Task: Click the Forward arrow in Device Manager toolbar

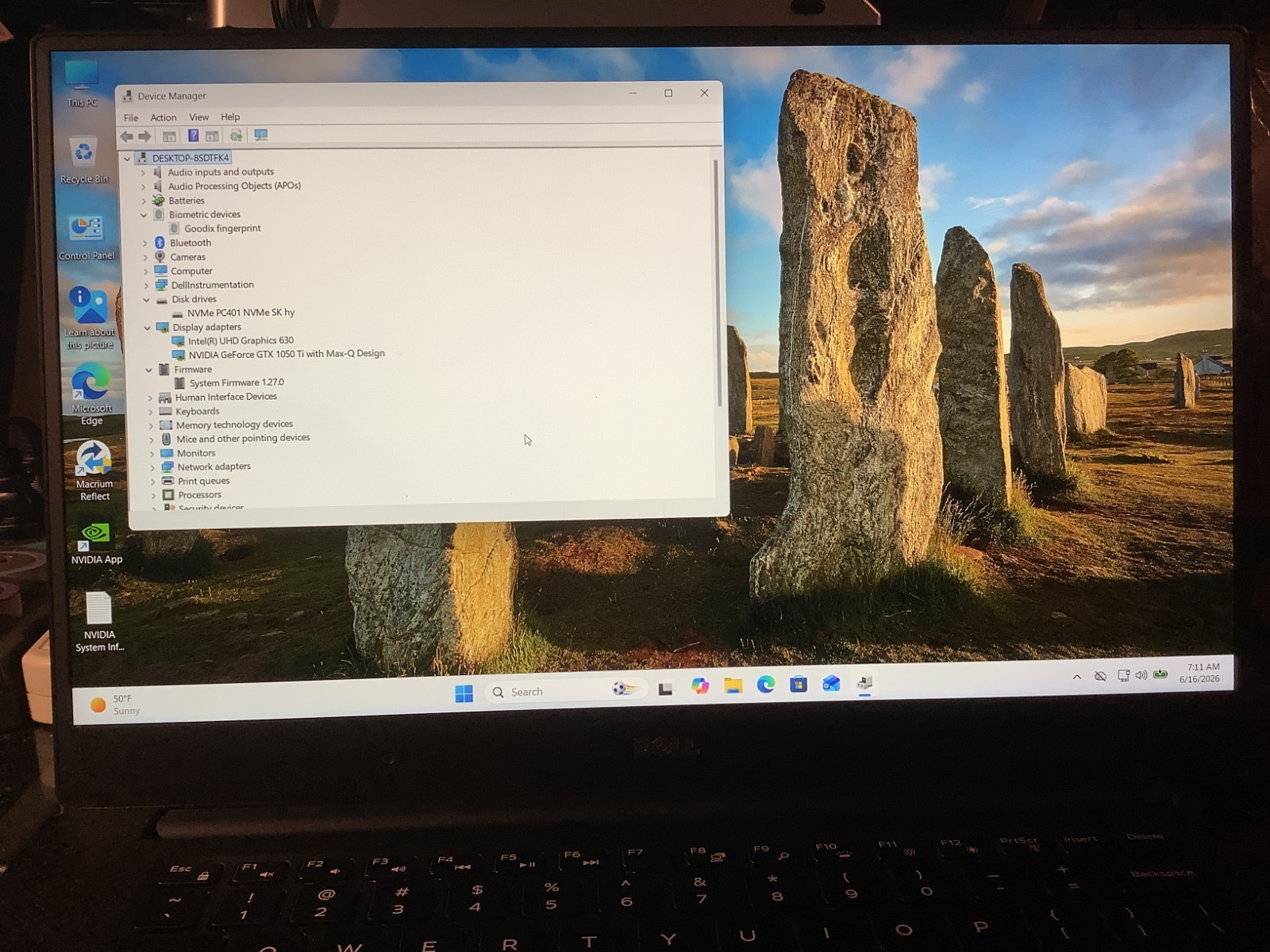Action: tap(144, 136)
